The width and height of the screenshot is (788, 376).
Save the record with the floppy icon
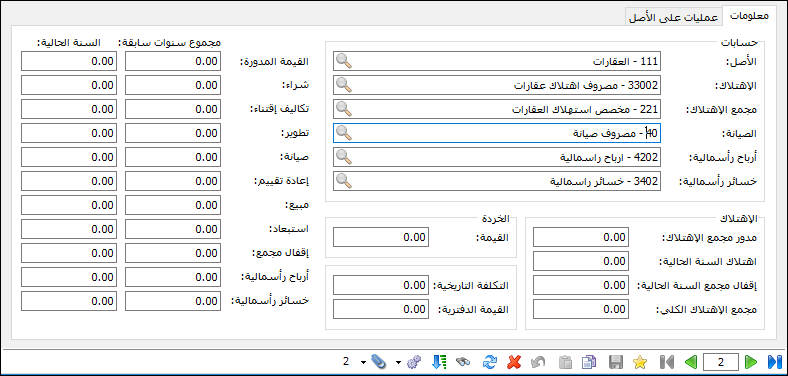pos(615,361)
